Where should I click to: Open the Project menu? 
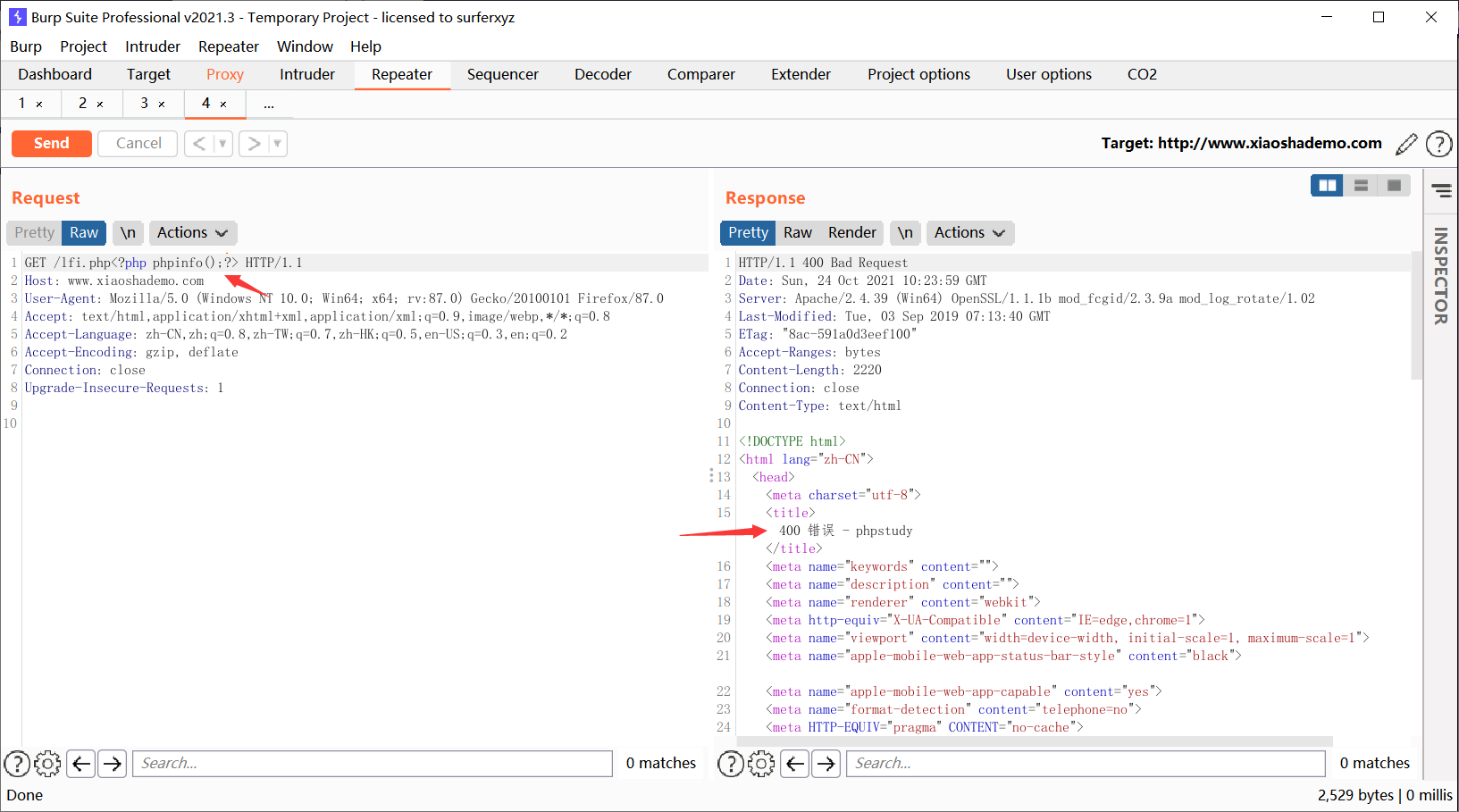(x=83, y=46)
